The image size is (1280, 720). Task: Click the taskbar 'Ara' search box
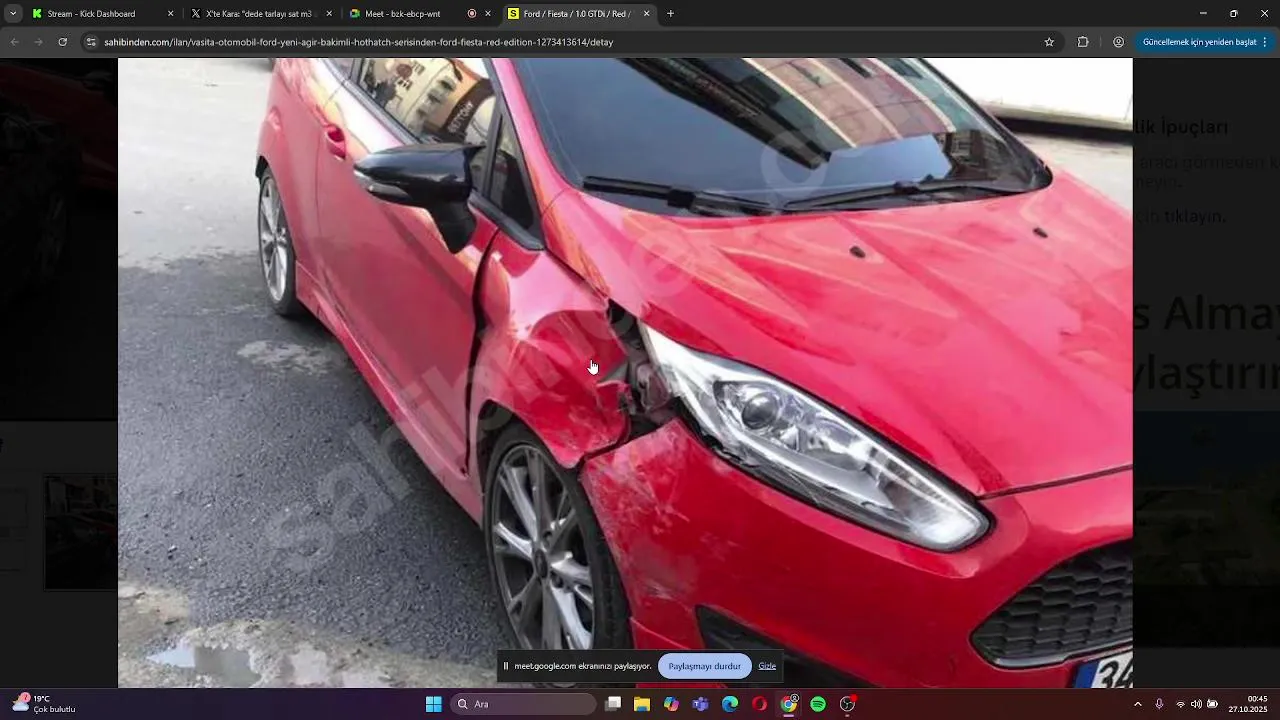523,704
